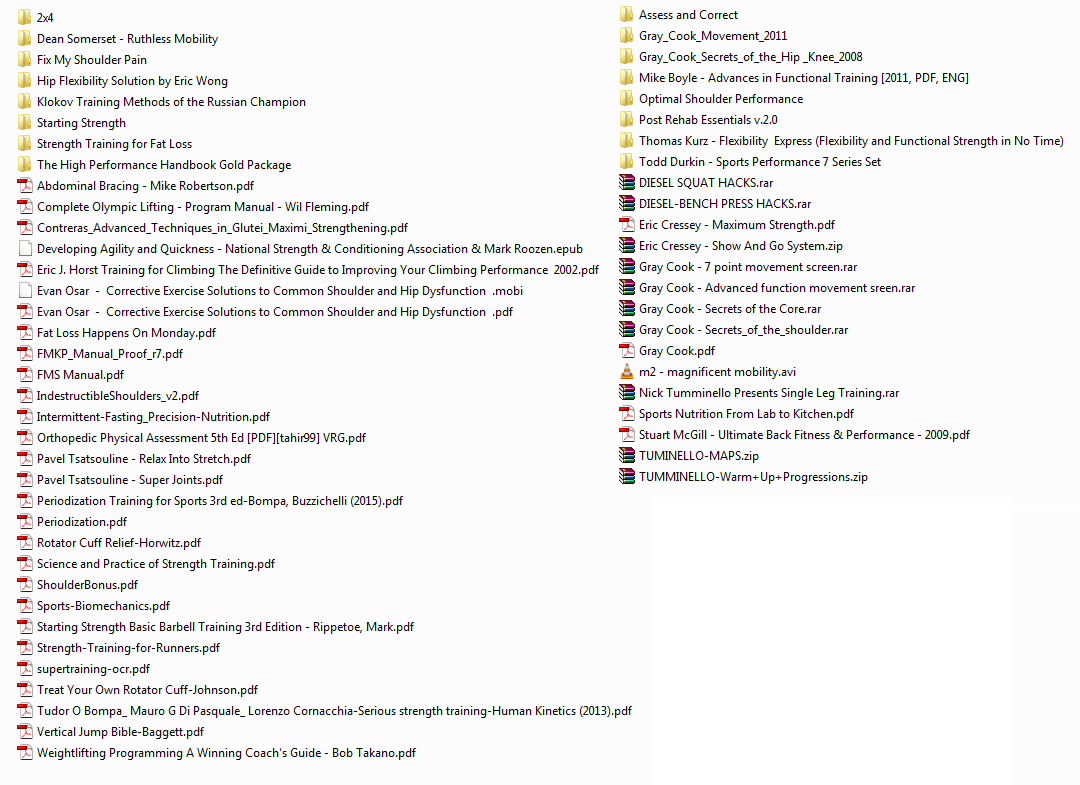Select Mike Boyle - Advances in Functional Training folder
This screenshot has width=1080, height=785.
(804, 77)
